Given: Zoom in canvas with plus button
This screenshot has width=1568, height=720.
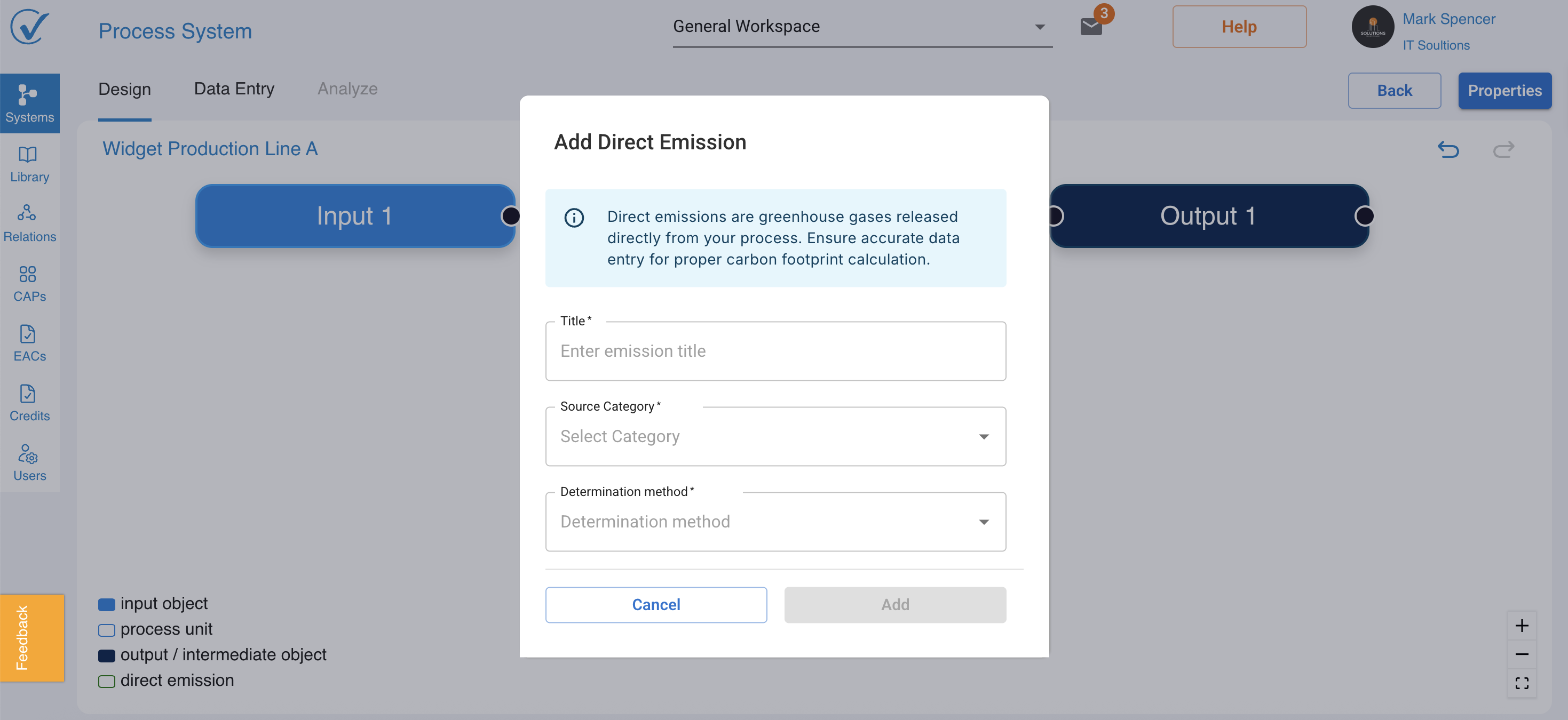Looking at the screenshot, I should pyautogui.click(x=1521, y=626).
